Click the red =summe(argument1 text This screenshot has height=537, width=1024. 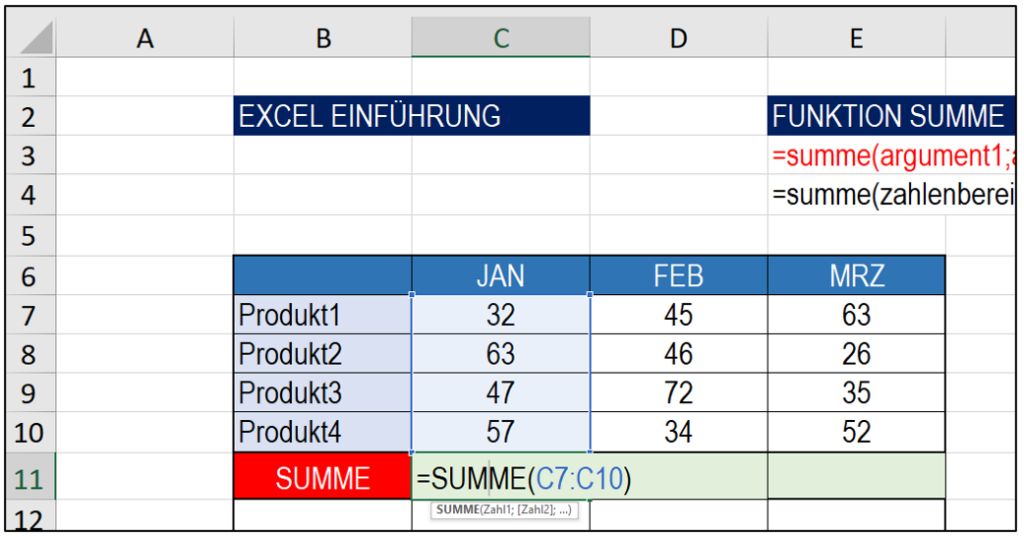coord(891,155)
